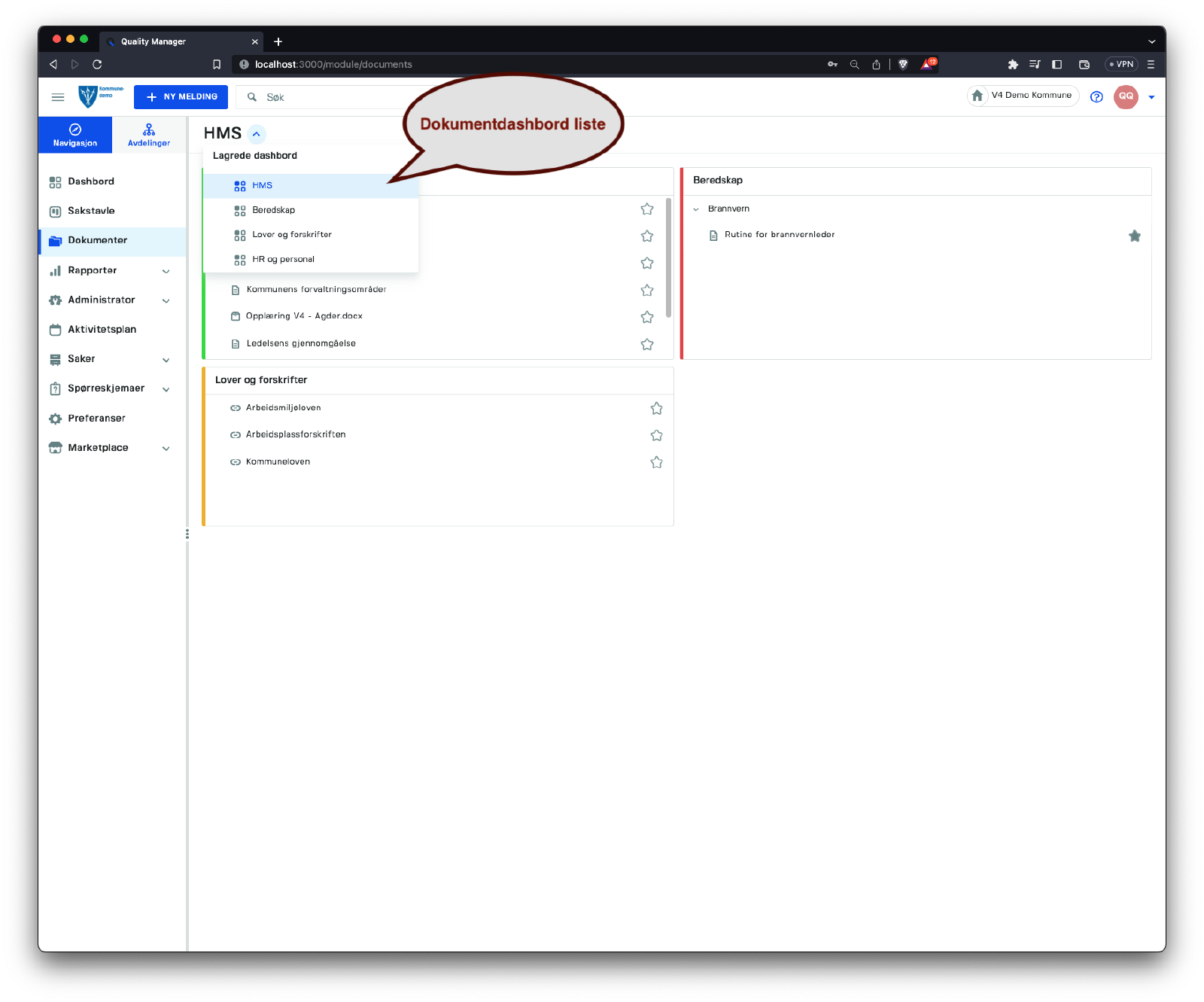The width and height of the screenshot is (1204, 1002).
Task: Switch to the Avdelinger tab
Action: (x=149, y=135)
